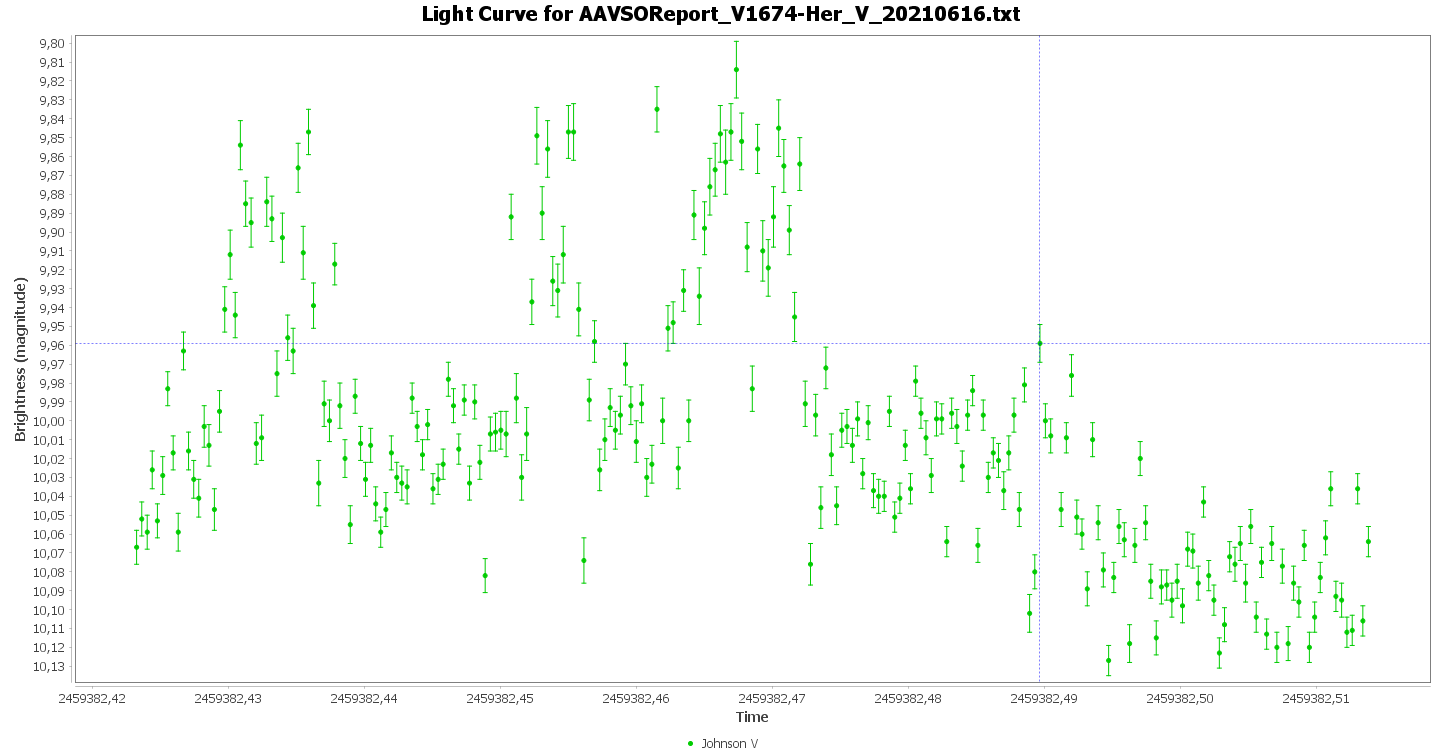Viewport: 1442px width, 755px height.
Task: Click the horizontal dotted crosshair line
Action: [600, 344]
